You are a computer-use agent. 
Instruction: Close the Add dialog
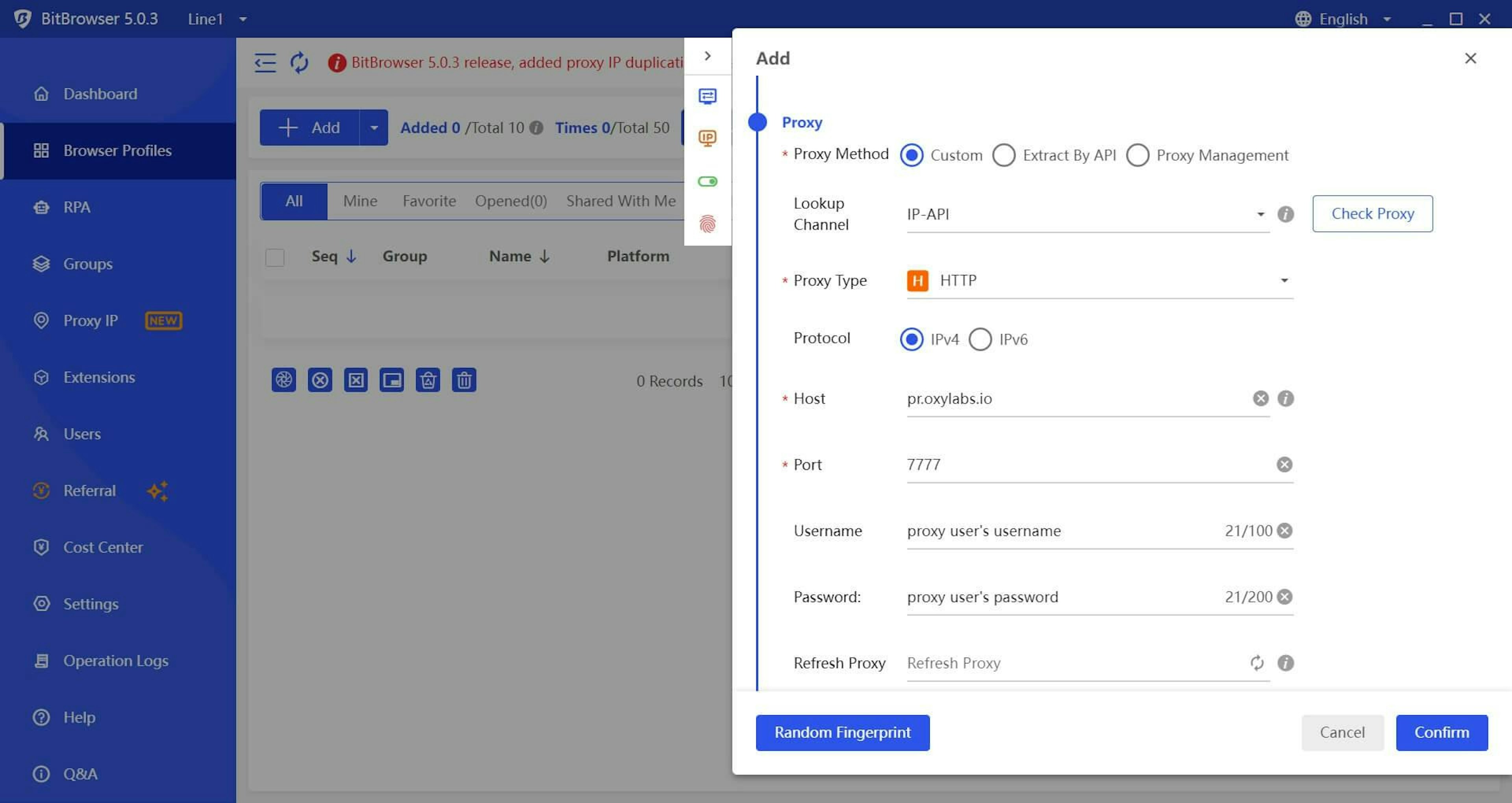pyautogui.click(x=1470, y=58)
